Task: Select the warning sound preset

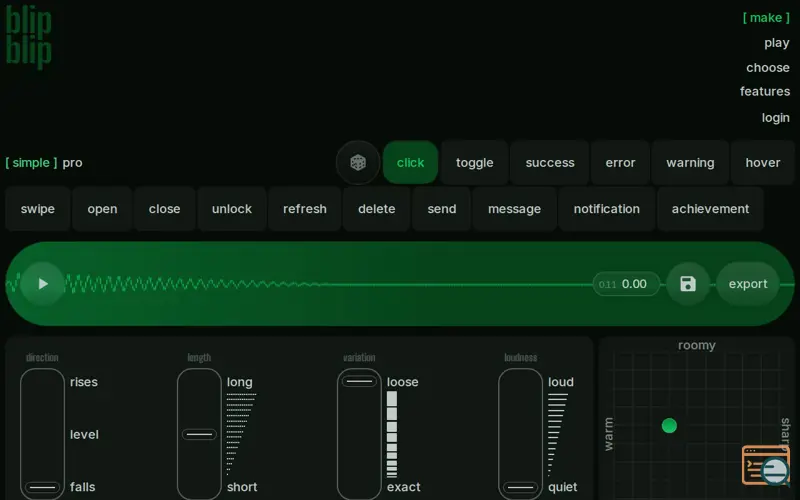Action: click(x=690, y=163)
